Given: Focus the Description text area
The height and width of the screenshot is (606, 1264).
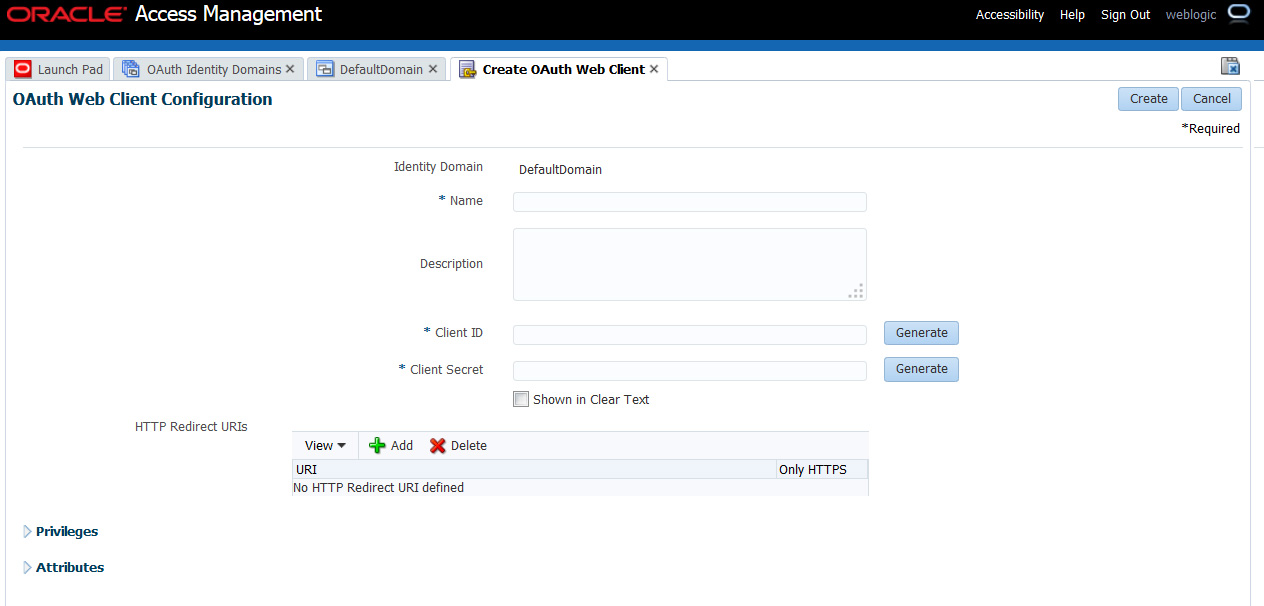Looking at the screenshot, I should click(690, 264).
